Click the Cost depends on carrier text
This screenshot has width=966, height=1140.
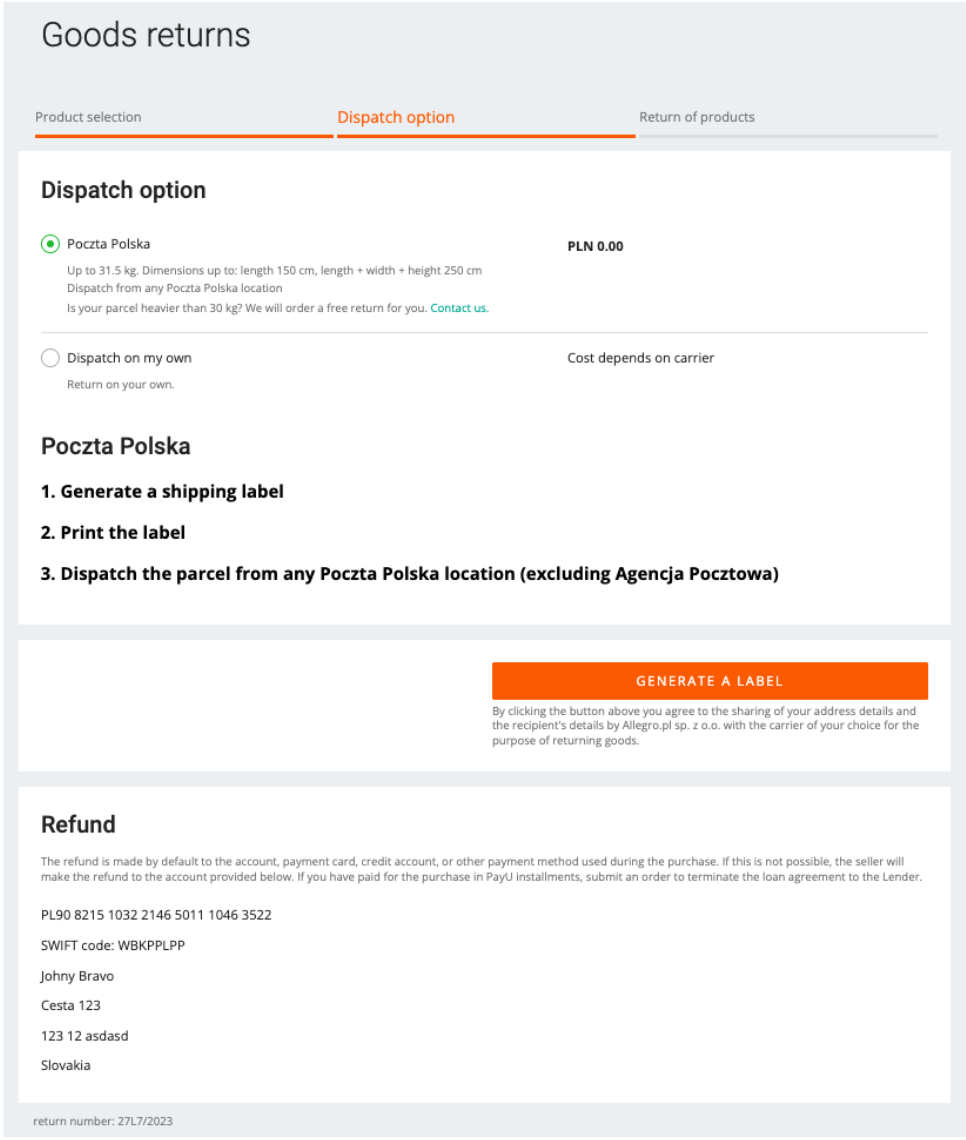pyautogui.click(x=641, y=358)
